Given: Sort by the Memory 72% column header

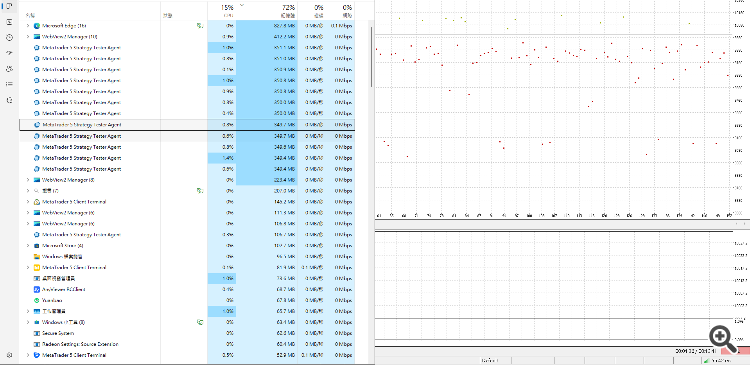Looking at the screenshot, I should [267, 11].
